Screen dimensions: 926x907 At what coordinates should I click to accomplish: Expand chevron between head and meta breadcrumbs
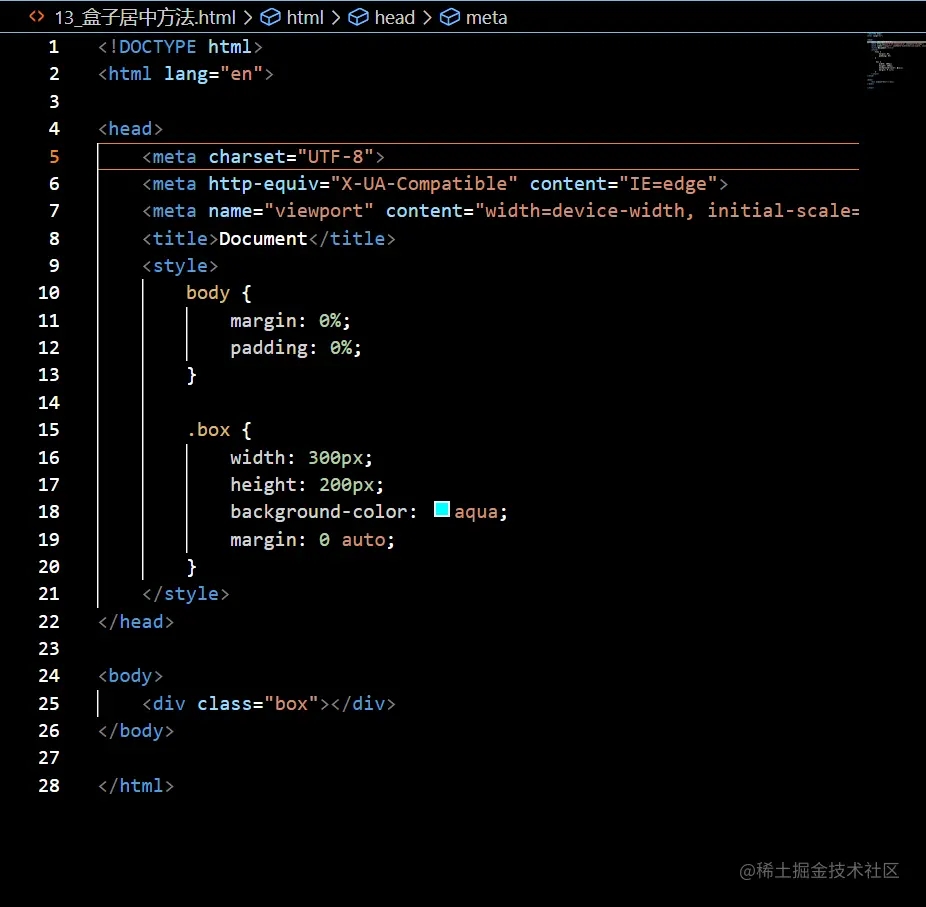pos(427,18)
